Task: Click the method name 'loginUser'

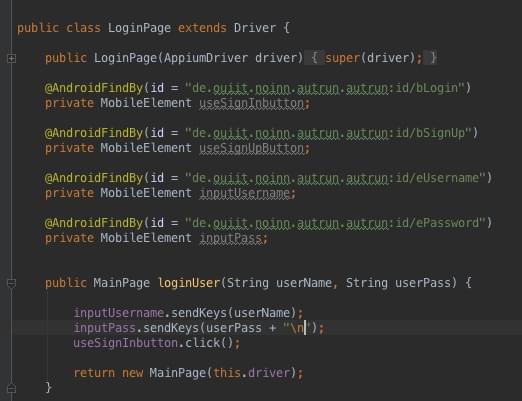Action: tap(189, 283)
